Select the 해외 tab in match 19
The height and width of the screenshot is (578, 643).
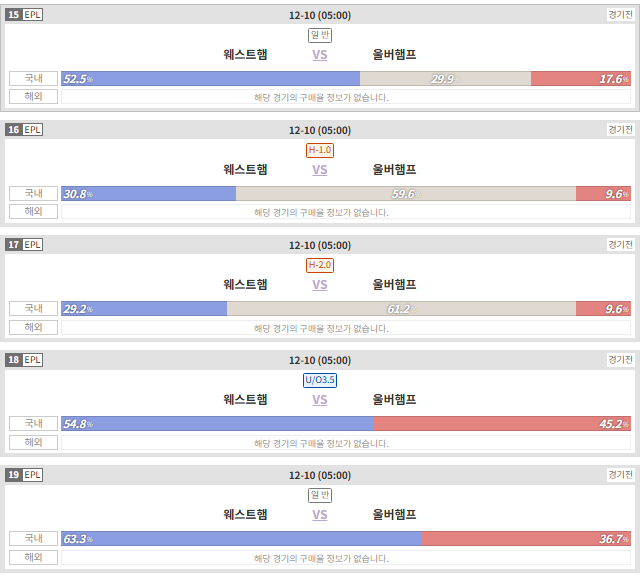click(34, 557)
